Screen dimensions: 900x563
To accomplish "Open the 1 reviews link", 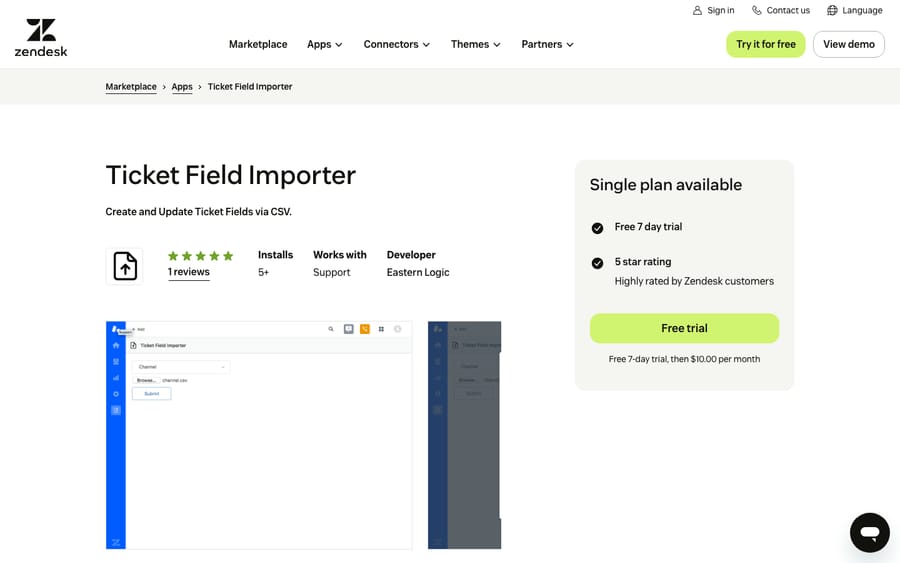I will pos(189,272).
